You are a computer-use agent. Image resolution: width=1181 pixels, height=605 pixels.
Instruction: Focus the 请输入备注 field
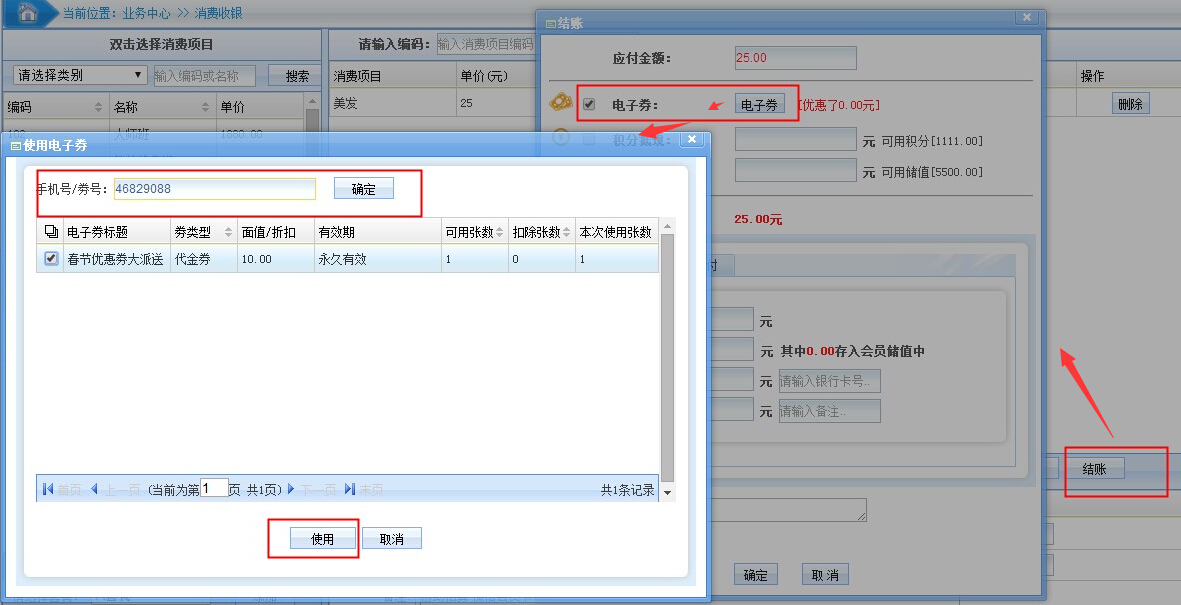[x=829, y=411]
